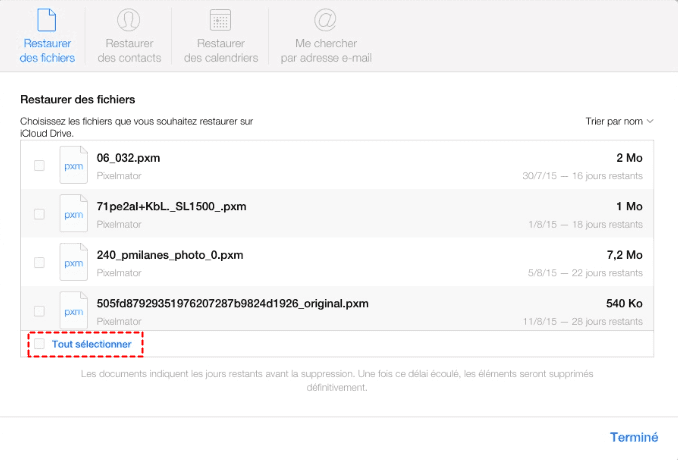
Task: Click the pxm file icon for 06_032.pxm
Action: tap(73, 165)
